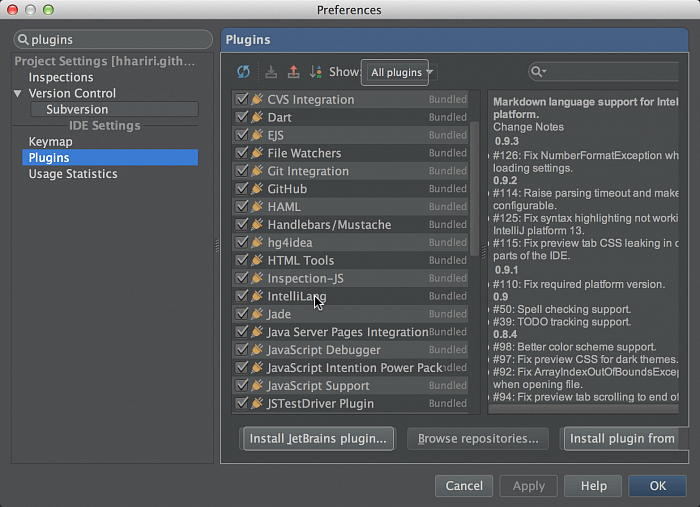Click the magnifier icon in plugin search
This screenshot has height=507, width=700.
coord(539,72)
